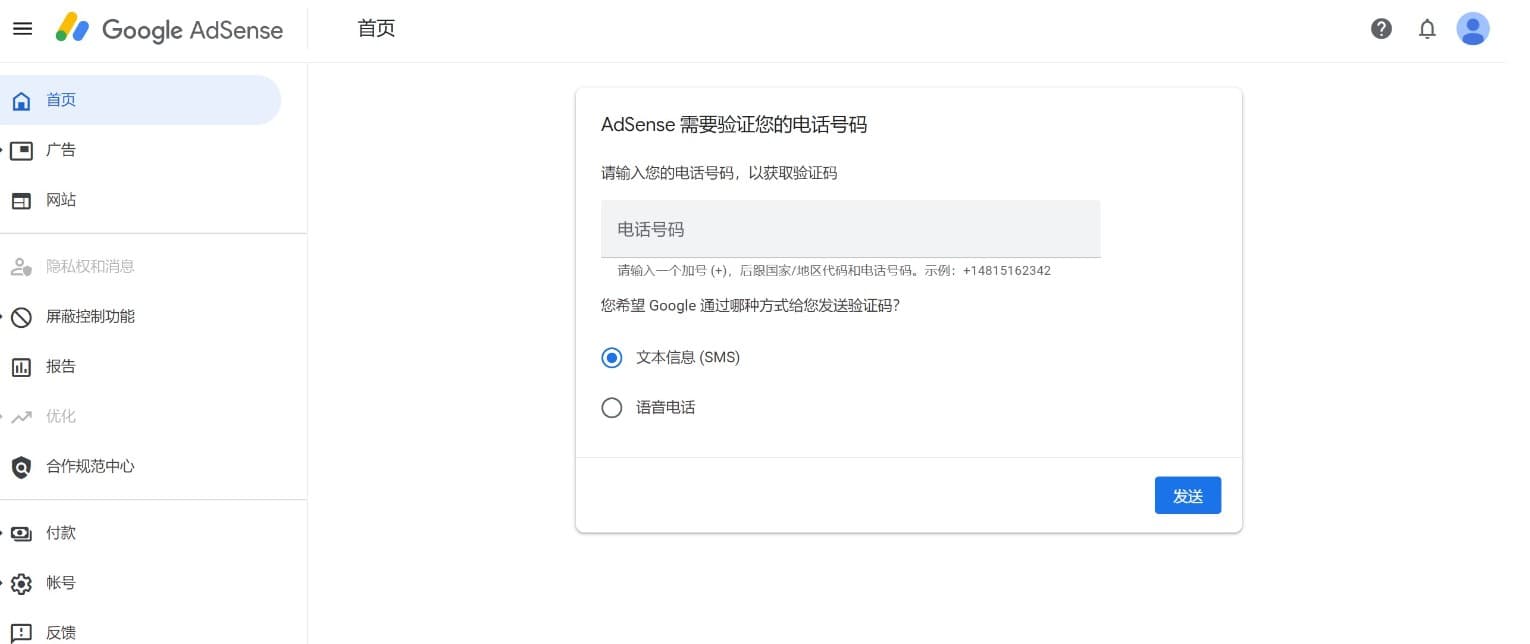Click the 发送 button
Screen dimensions: 1530x644
(x=1187, y=496)
